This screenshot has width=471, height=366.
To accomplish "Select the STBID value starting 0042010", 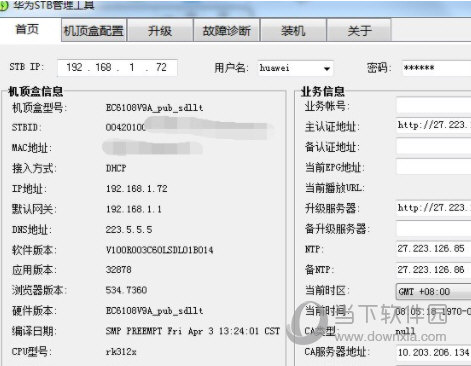I will click(x=126, y=127).
